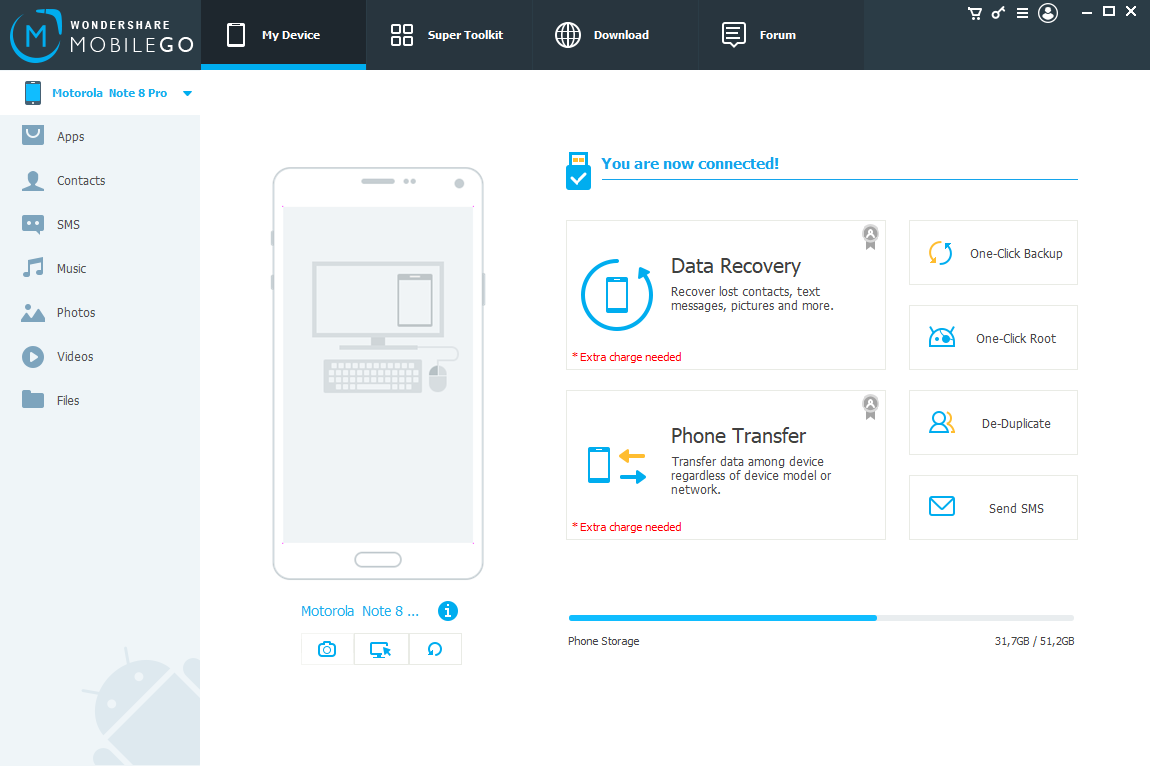Start One-Click Root

993,338
